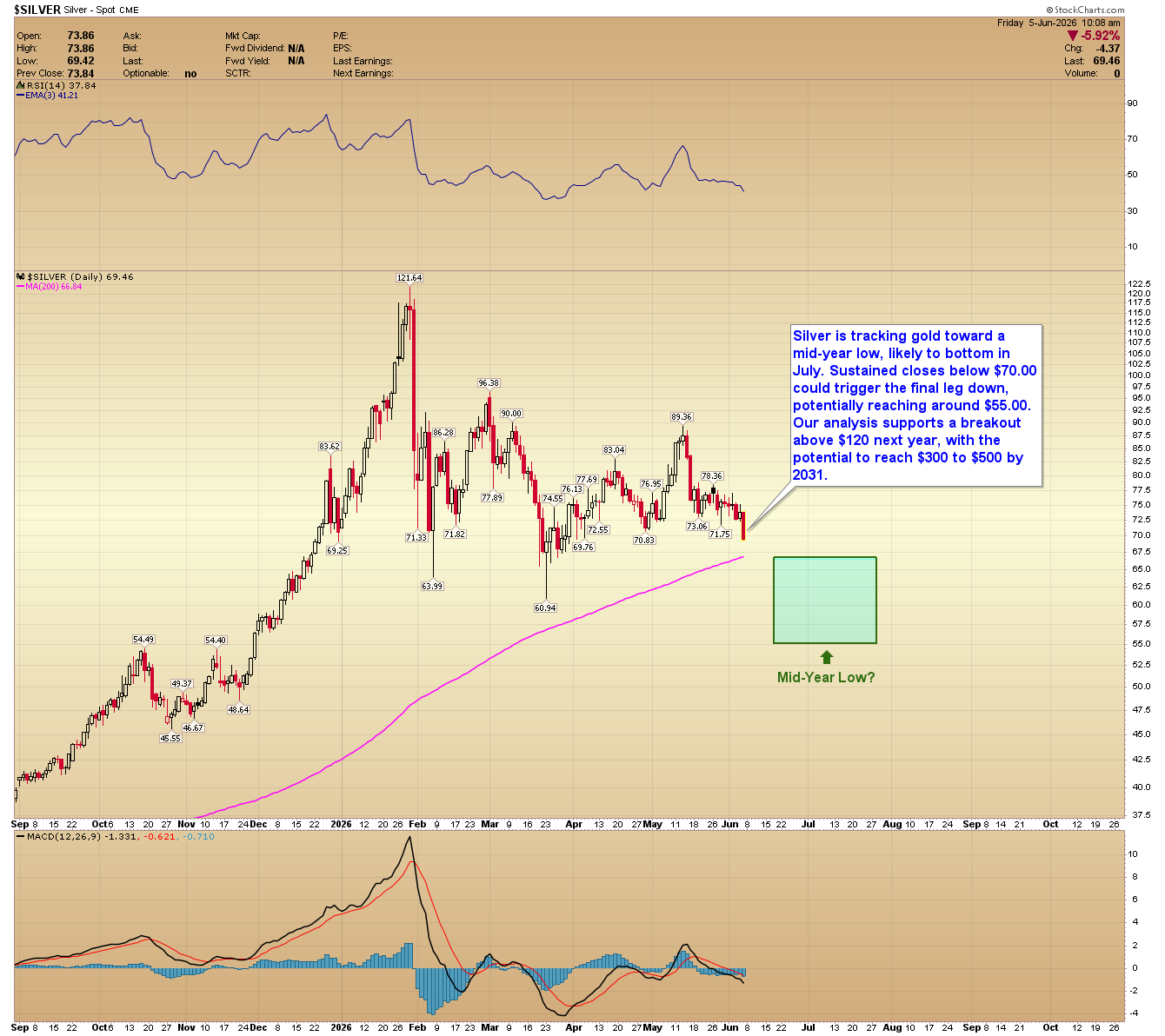Click the 'Volume:' label in header
Screen dimensions: 1165x1036
tap(1079, 74)
